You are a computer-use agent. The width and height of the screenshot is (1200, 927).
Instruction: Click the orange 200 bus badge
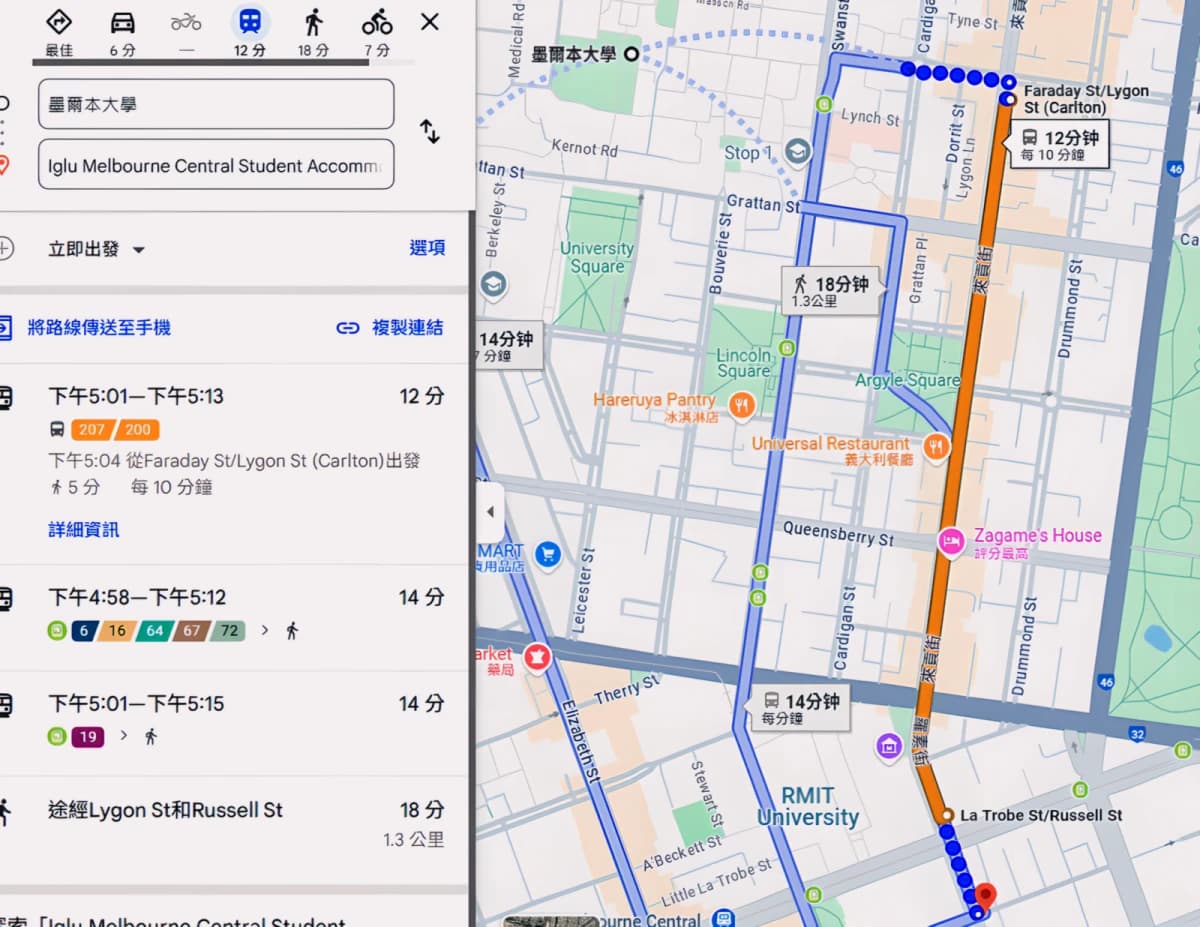pyautogui.click(x=138, y=430)
